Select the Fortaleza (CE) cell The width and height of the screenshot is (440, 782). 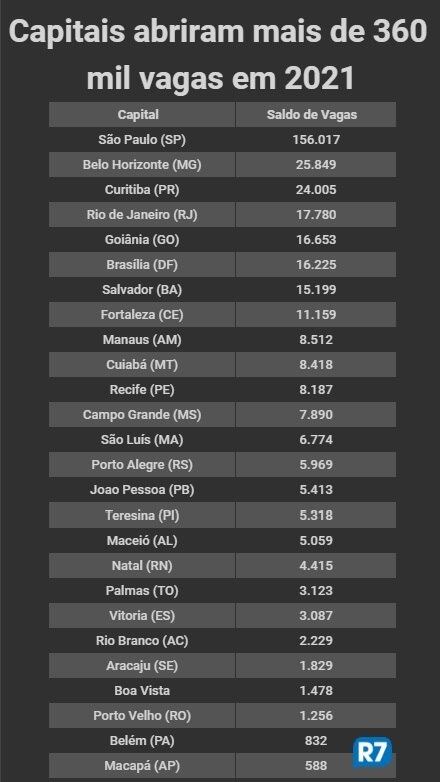pos(142,315)
